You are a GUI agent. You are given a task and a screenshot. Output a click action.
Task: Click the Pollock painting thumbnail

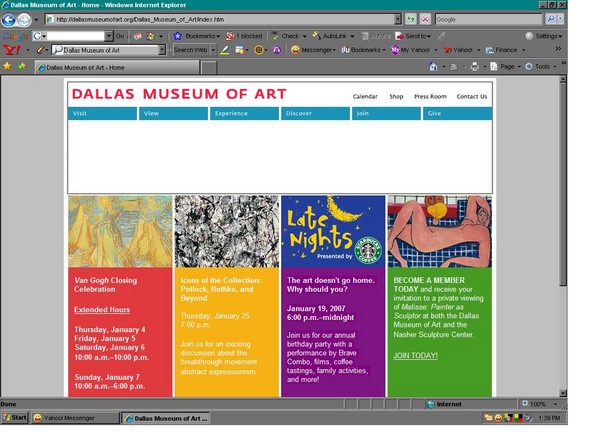(227, 231)
